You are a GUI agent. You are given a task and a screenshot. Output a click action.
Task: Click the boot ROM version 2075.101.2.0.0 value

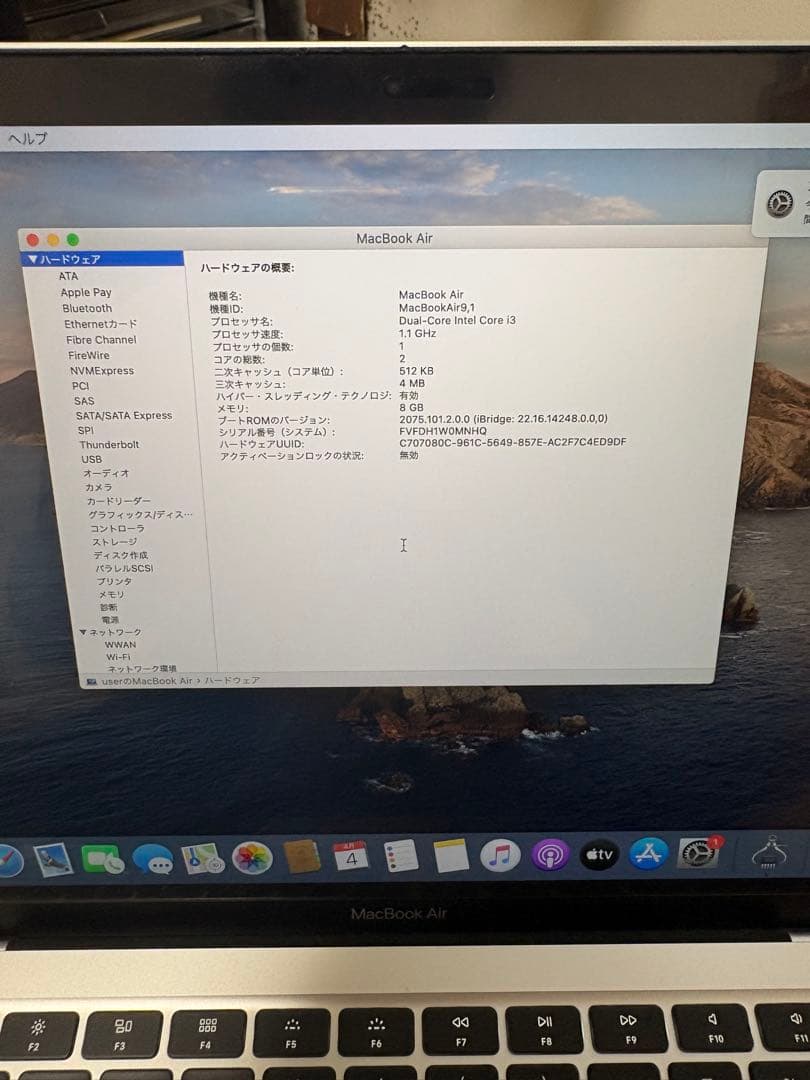click(503, 419)
